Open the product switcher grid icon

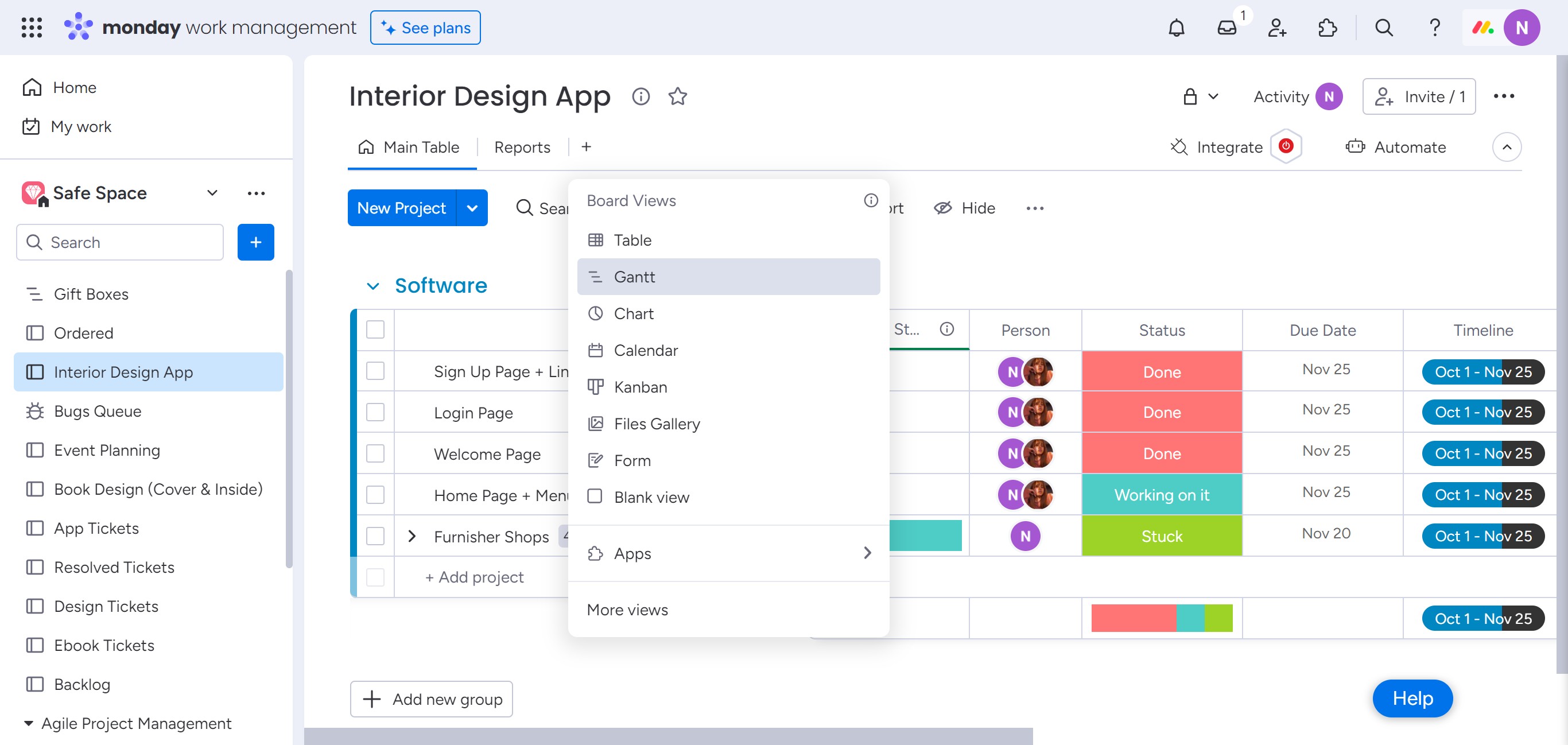coord(32,28)
